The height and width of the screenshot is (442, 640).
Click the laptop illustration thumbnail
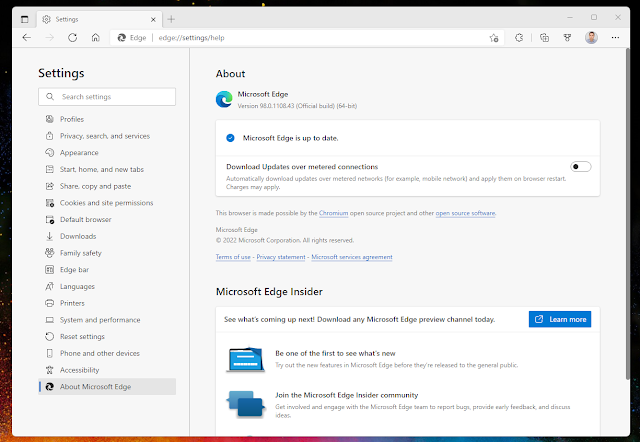246,360
